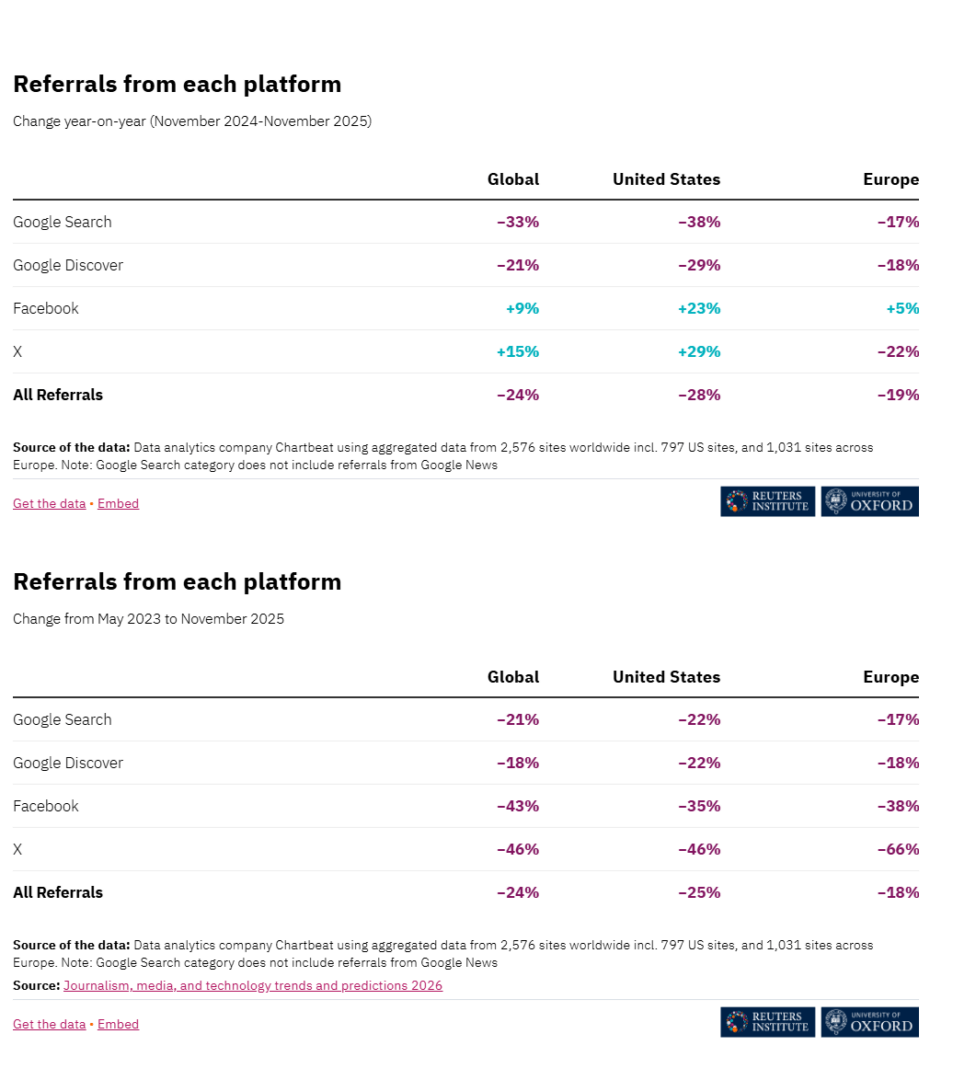Screen dimensions: 953x1080
Task: Select the −33% Google Search Global value
Action: [518, 222]
